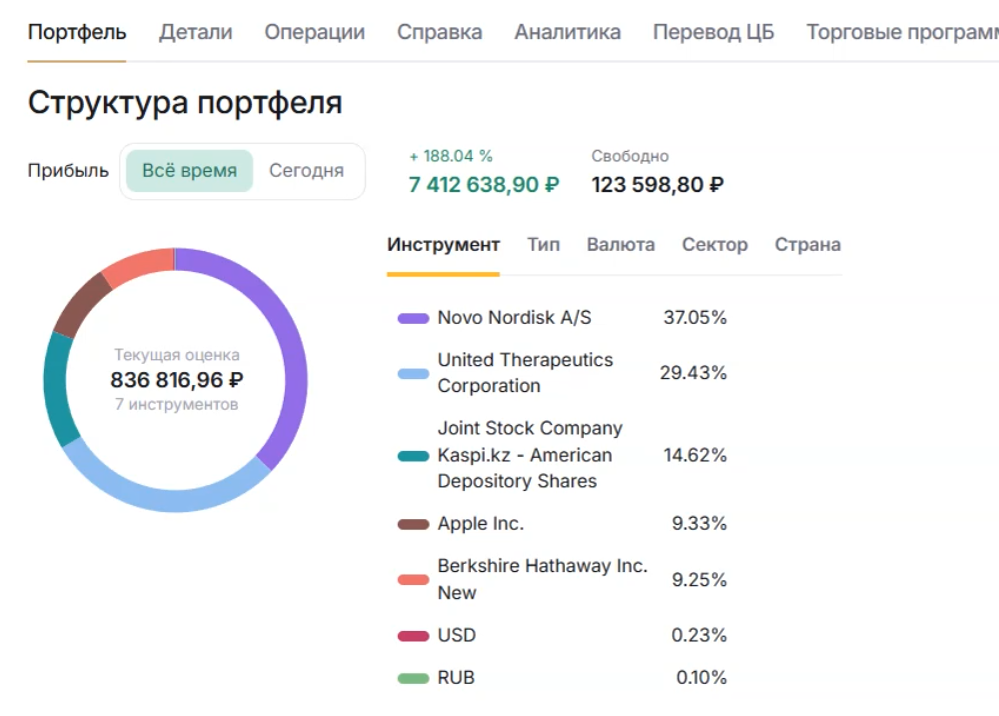Screen dimensions: 999x716
Task: Switch grouping to Страна
Action: click(807, 244)
